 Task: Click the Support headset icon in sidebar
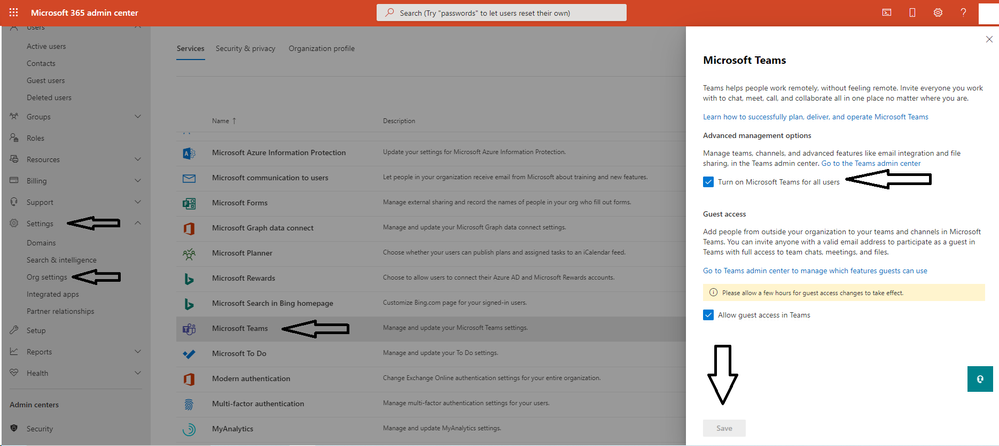14,203
